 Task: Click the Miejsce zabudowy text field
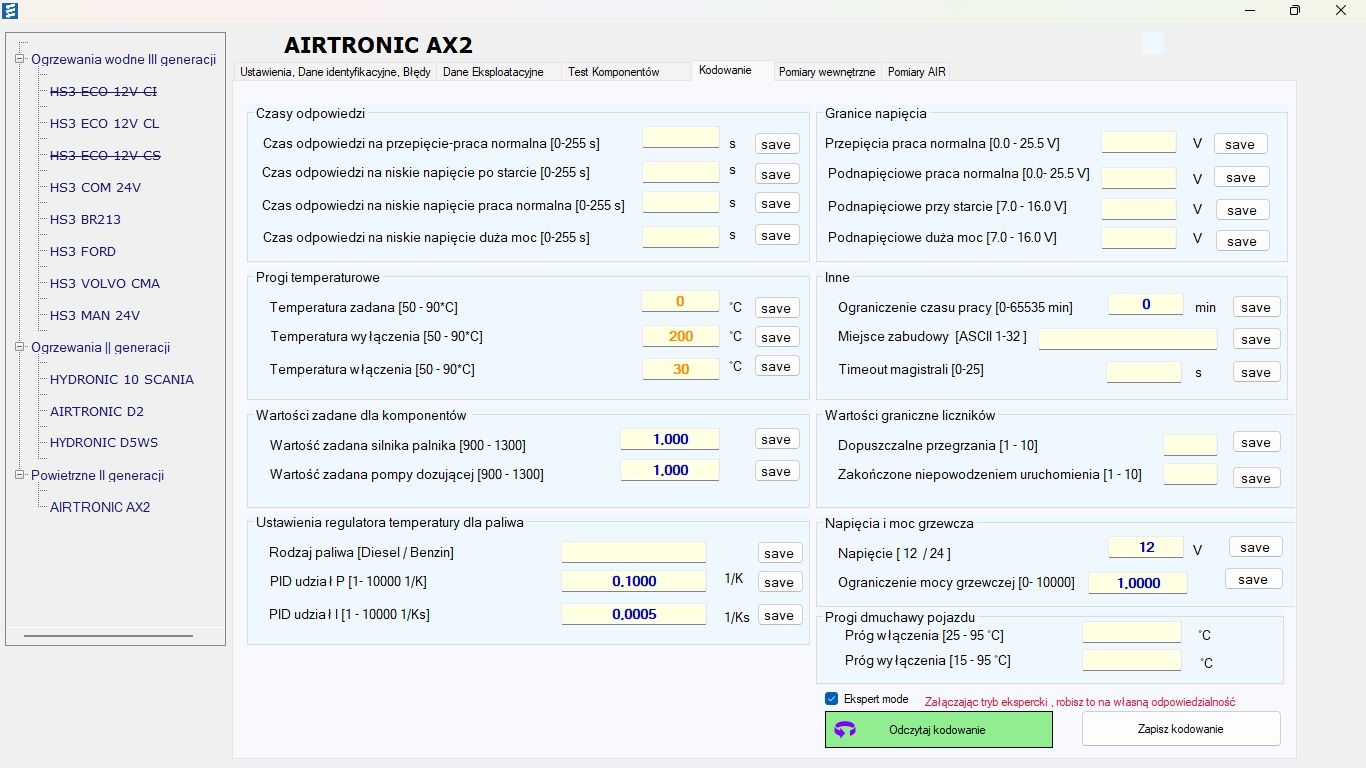pos(1128,339)
